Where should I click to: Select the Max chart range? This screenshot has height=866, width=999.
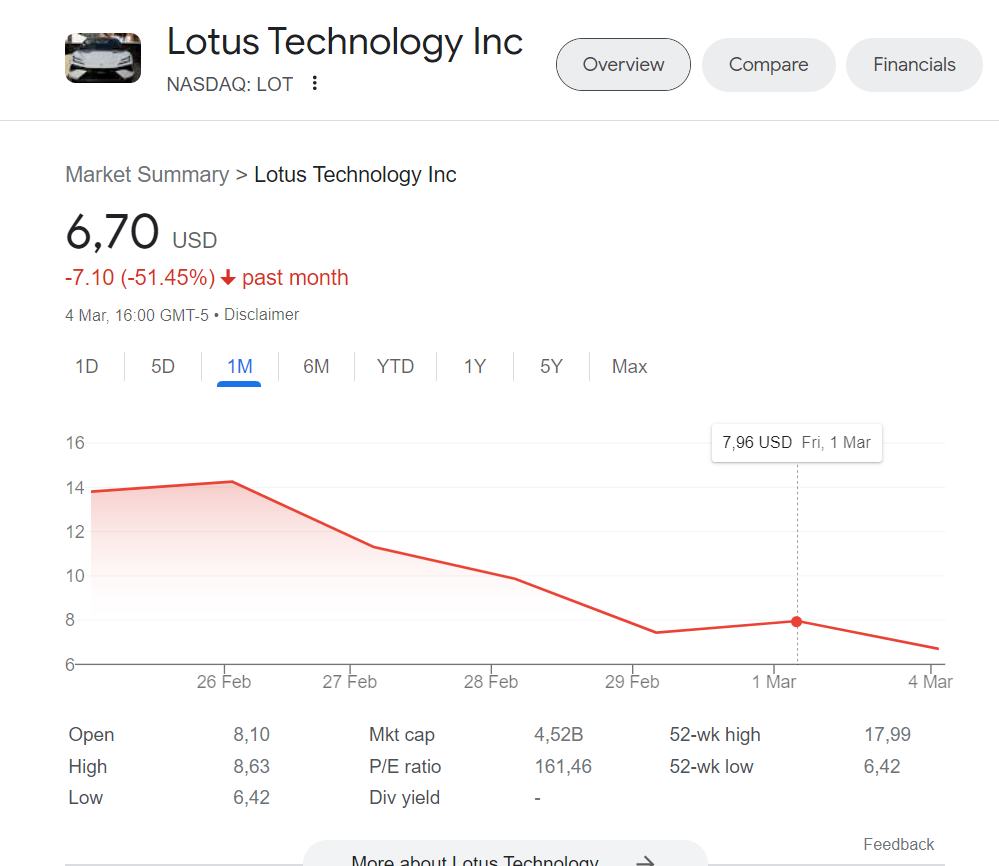629,366
